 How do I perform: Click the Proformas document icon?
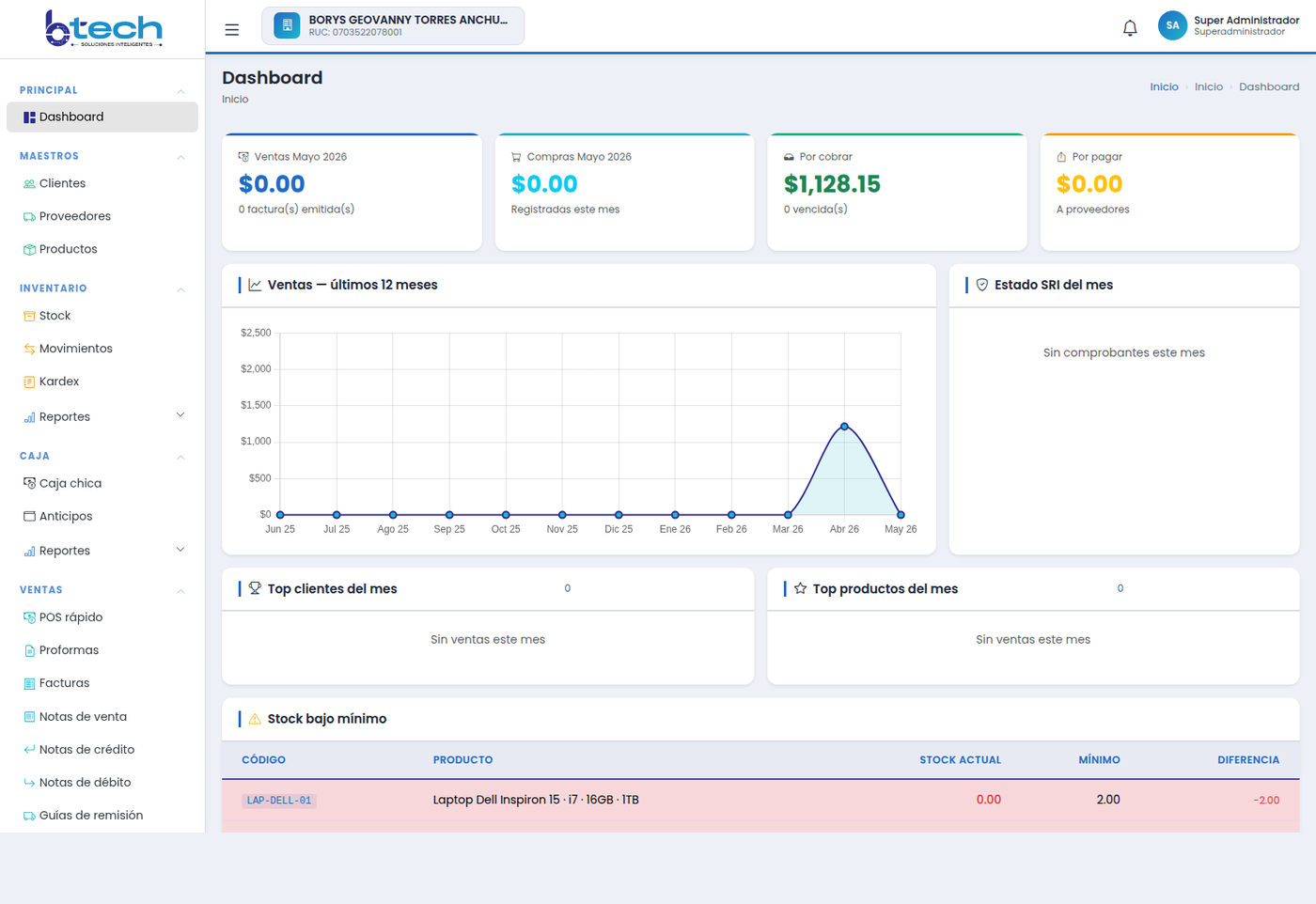click(29, 651)
